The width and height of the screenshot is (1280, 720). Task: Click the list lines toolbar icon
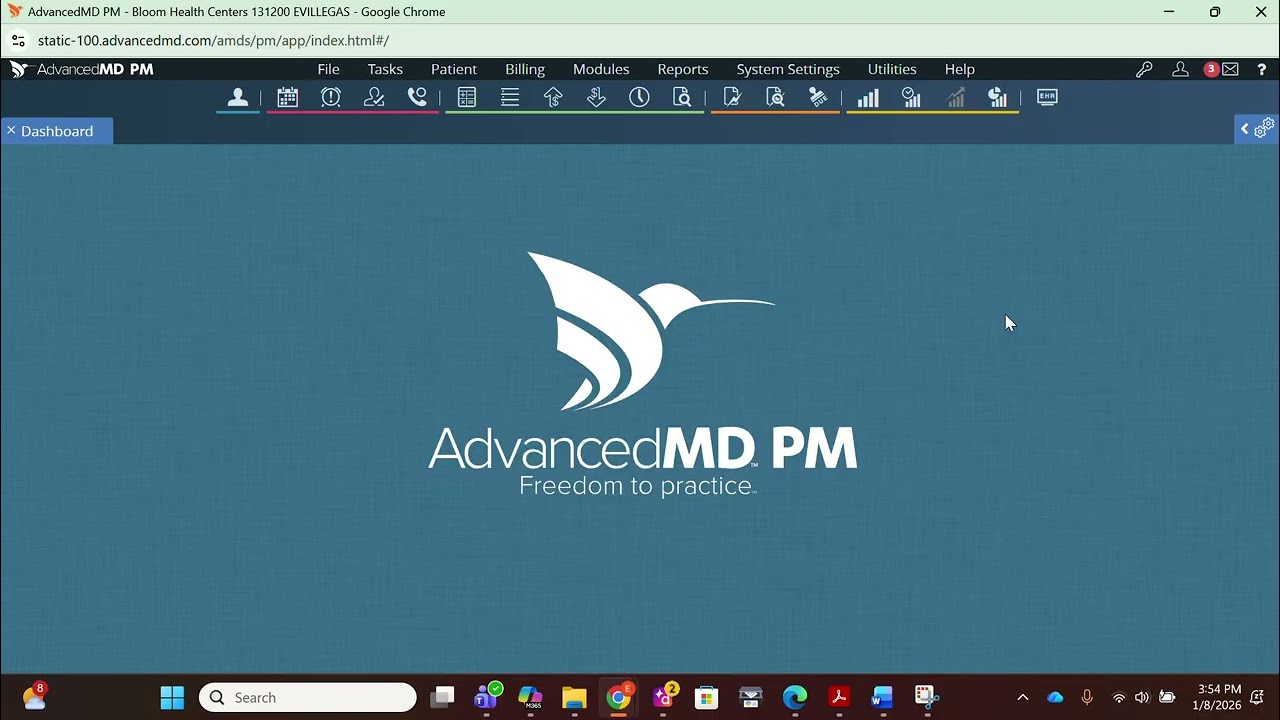pyautogui.click(x=510, y=97)
